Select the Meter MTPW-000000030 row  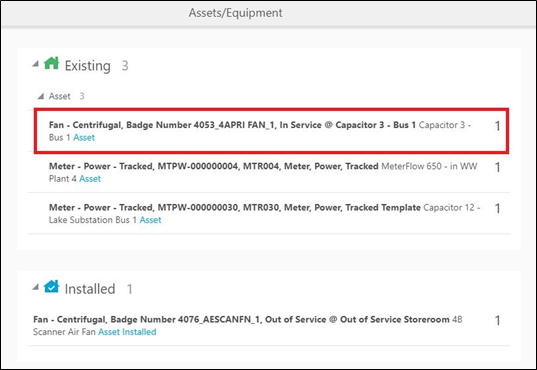tap(269, 213)
